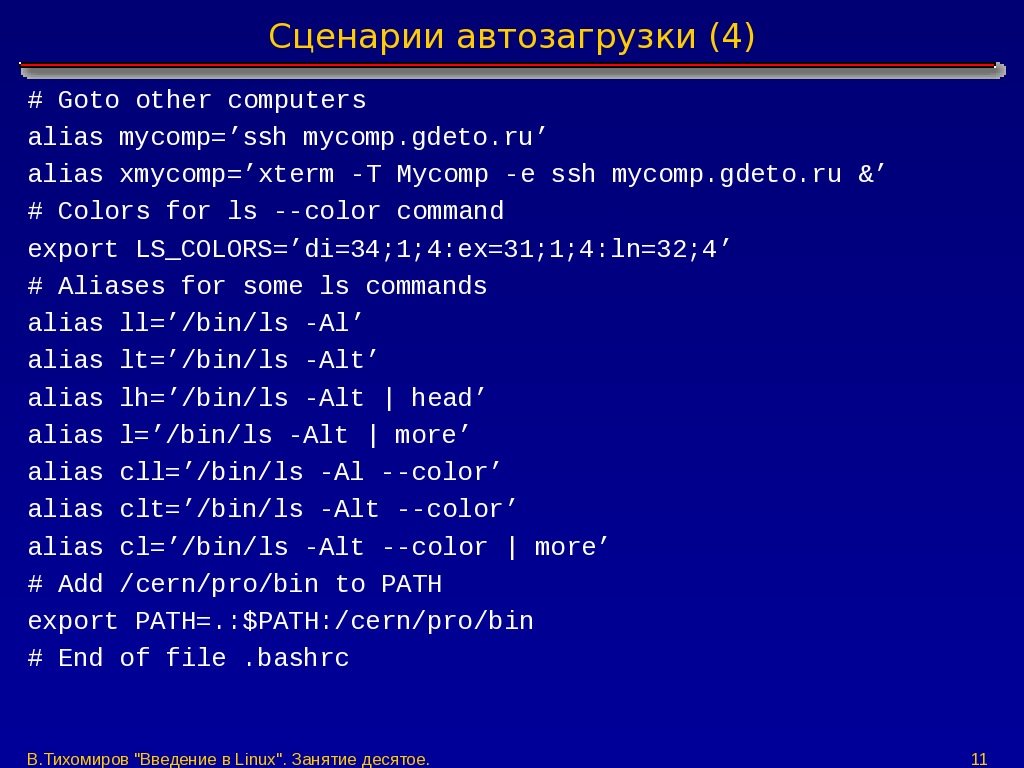Select the line "alias mycomp='ssh mycomp.gdeto.ru'"

point(287,138)
